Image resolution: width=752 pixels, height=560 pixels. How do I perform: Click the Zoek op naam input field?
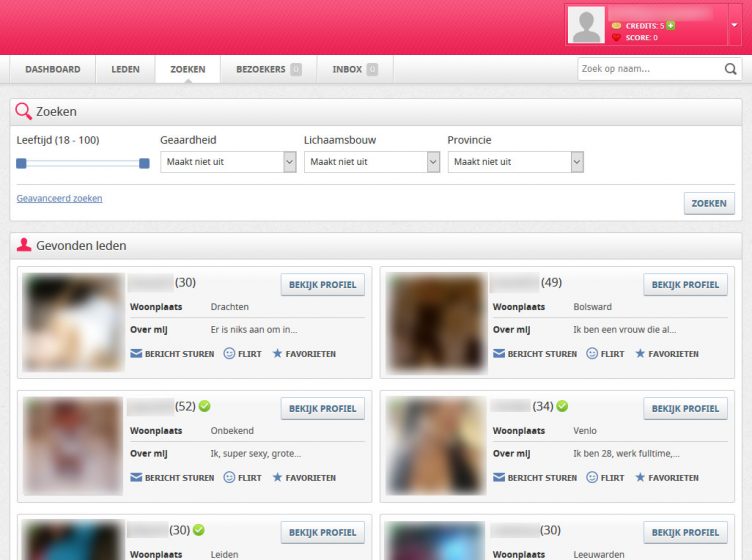click(648, 69)
